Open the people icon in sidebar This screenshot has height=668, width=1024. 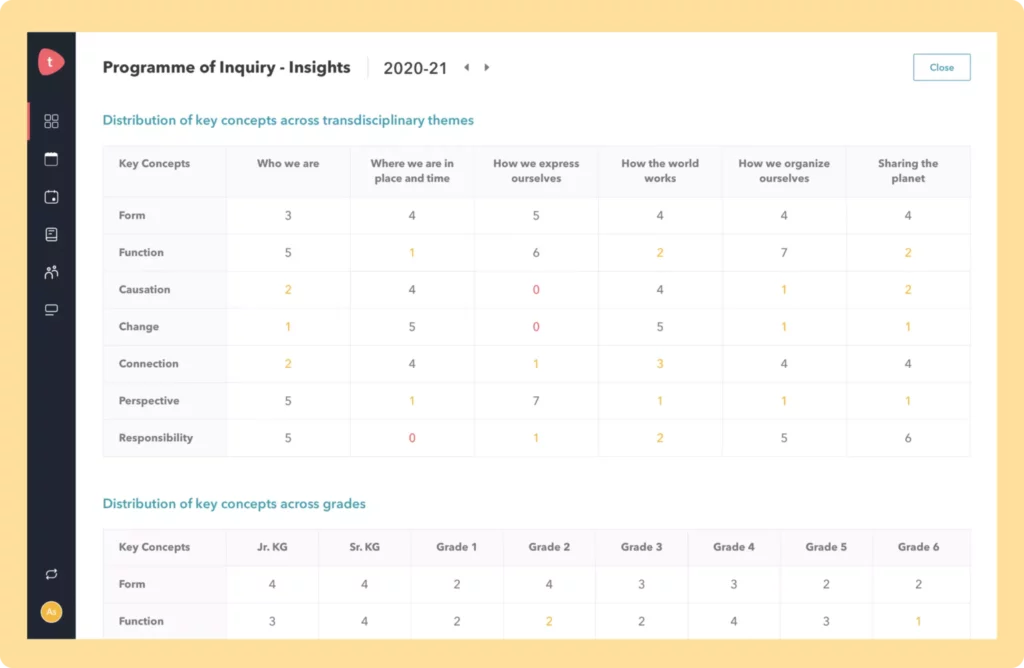(52, 272)
